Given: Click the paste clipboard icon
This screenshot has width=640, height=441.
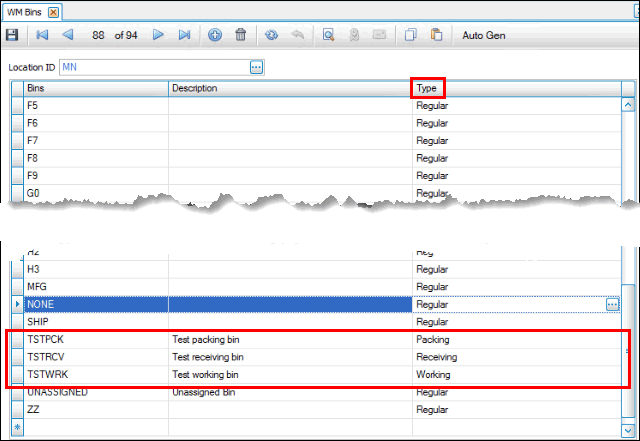Looking at the screenshot, I should (x=436, y=35).
